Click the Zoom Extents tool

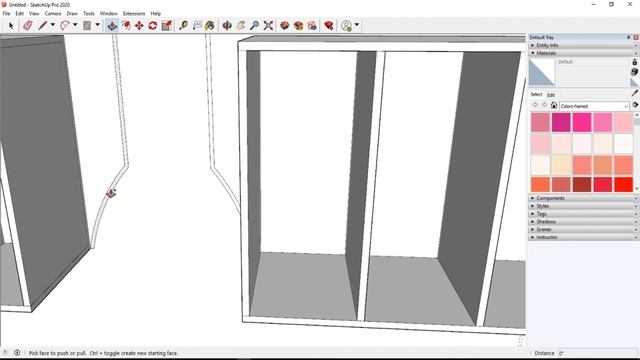268,26
